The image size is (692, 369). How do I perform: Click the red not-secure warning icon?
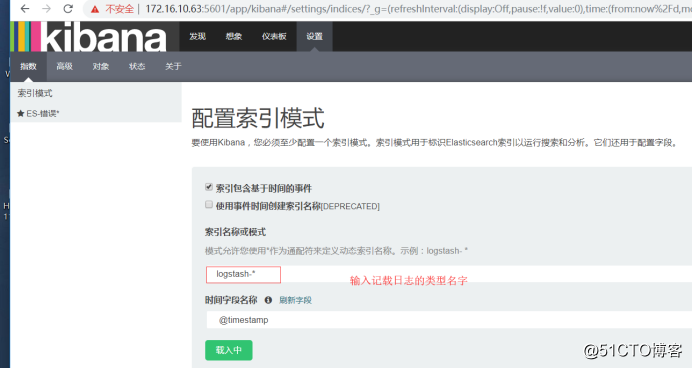95,9
